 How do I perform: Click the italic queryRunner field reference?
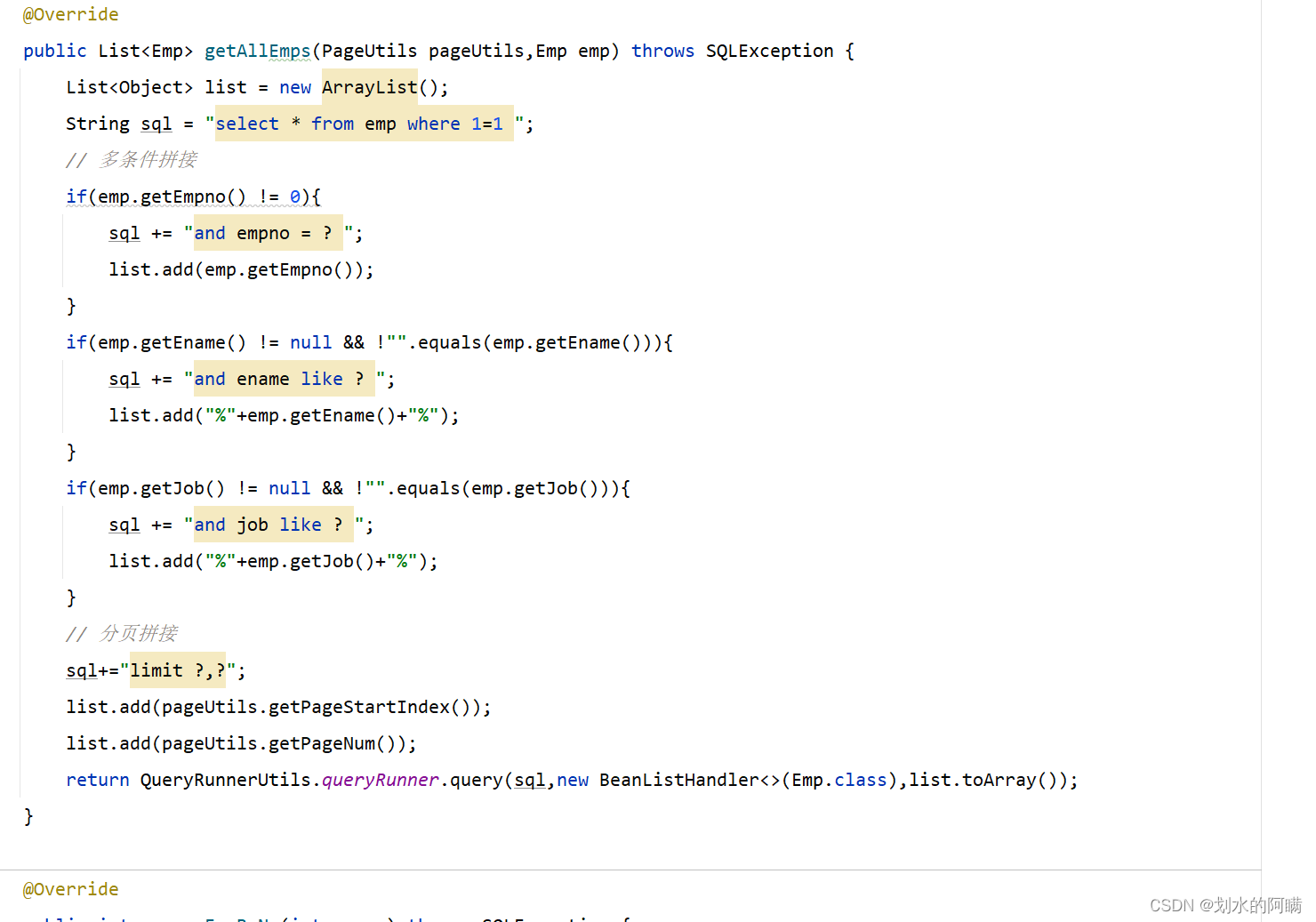381,780
